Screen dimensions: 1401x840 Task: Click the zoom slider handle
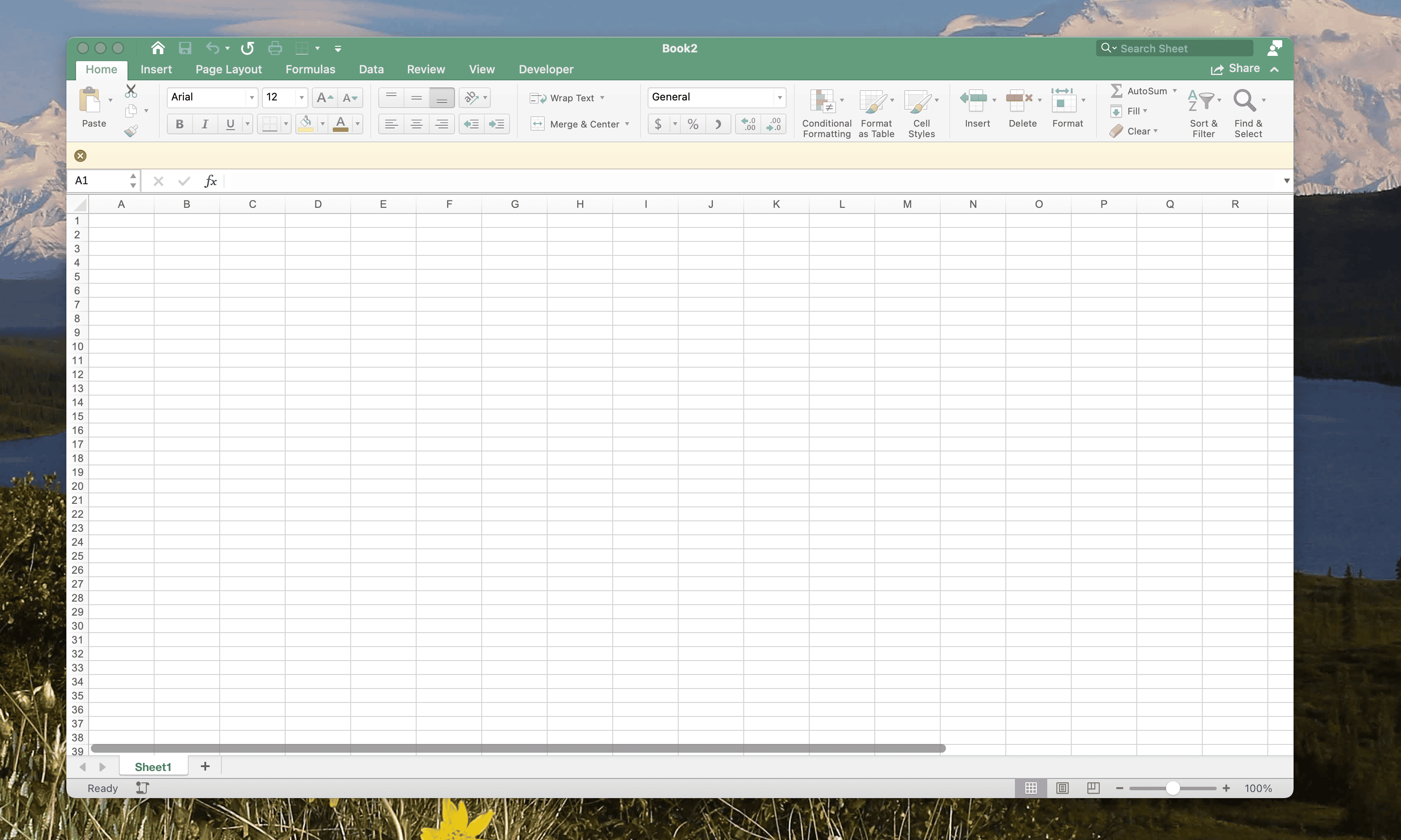[x=1173, y=788]
